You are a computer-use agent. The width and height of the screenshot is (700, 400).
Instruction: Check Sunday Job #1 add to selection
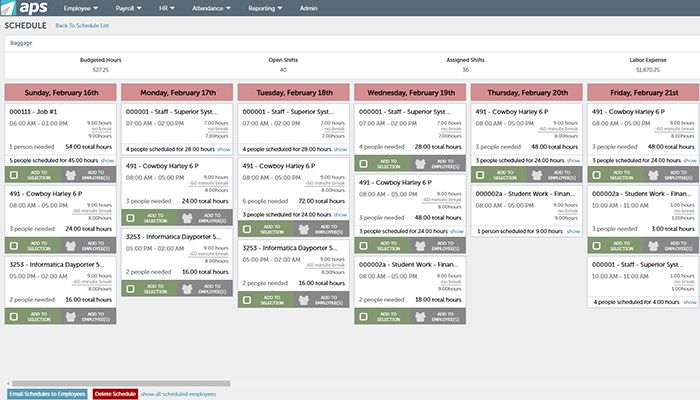pyautogui.click(x=14, y=175)
